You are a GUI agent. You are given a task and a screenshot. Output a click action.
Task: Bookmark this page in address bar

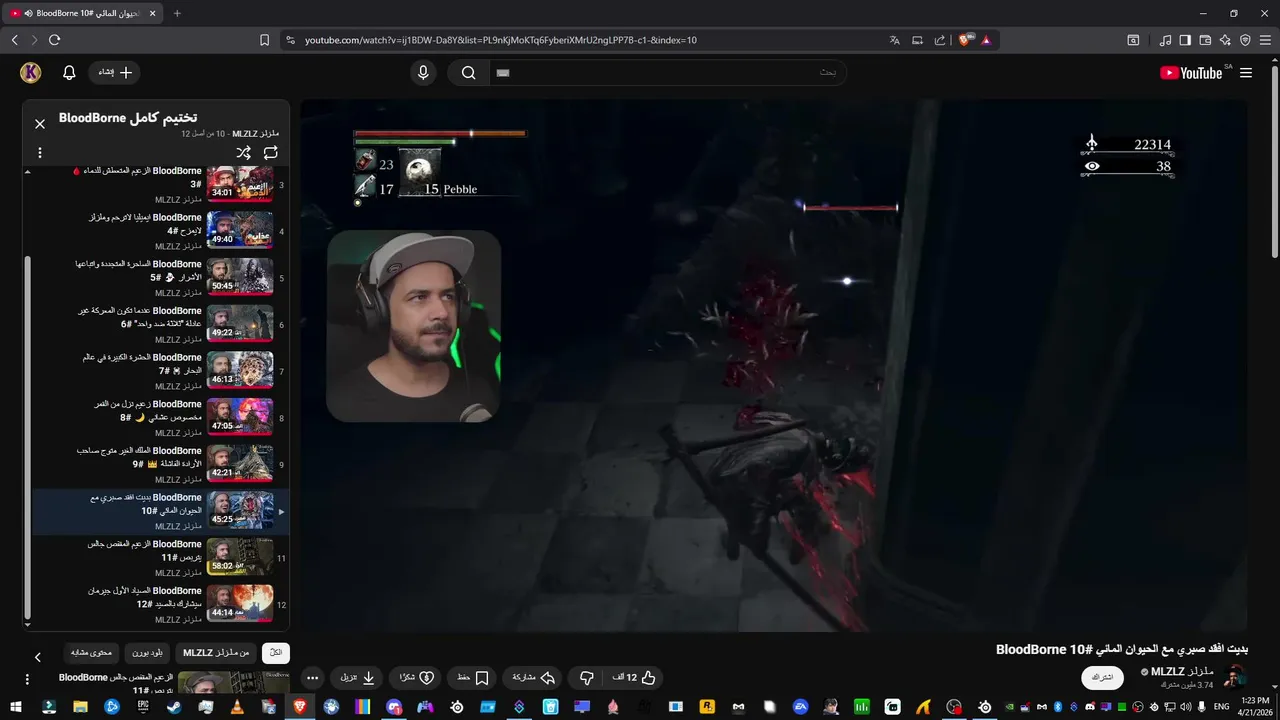(264, 40)
